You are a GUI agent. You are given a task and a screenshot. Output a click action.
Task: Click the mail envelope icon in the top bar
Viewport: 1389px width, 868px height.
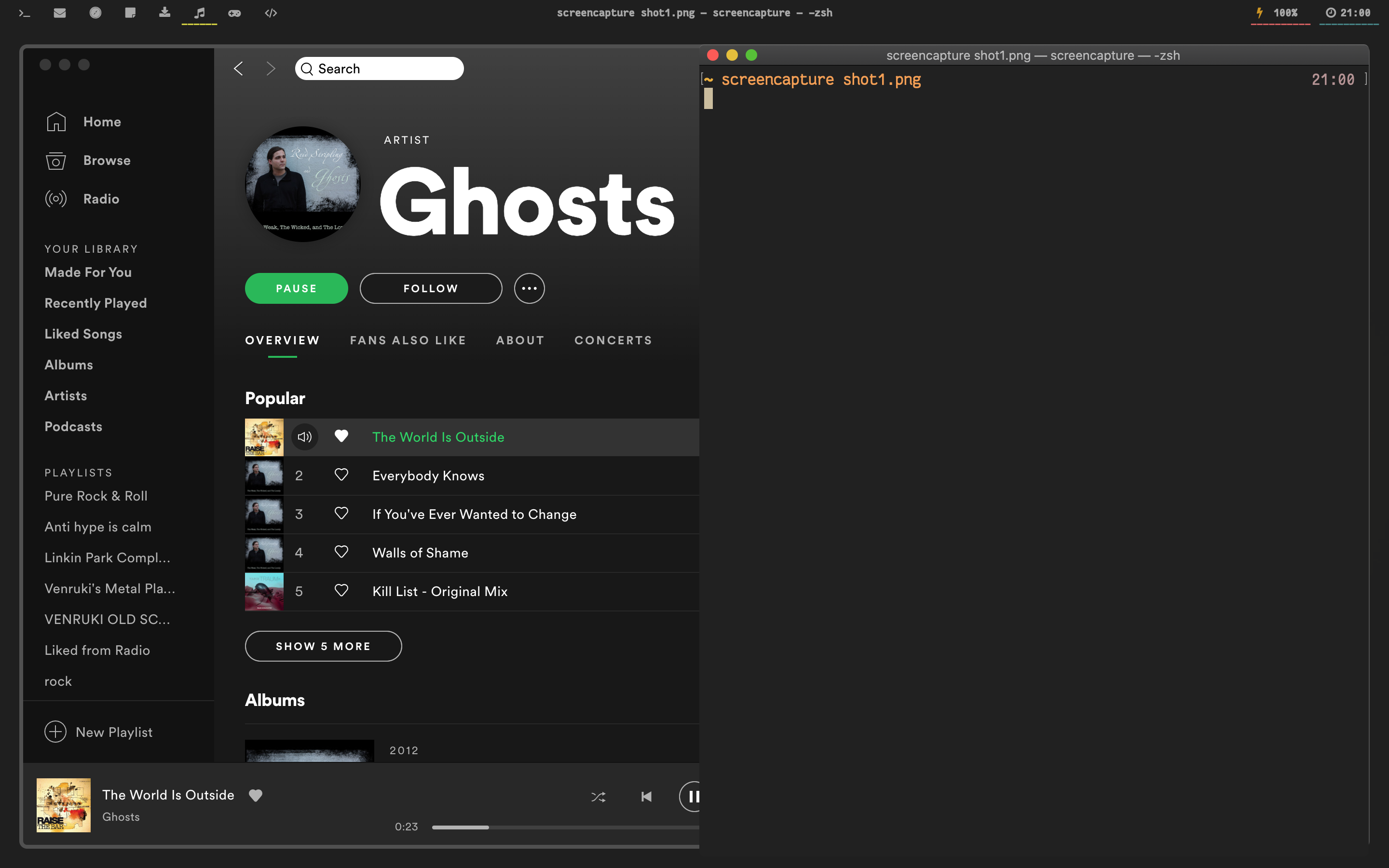point(60,13)
